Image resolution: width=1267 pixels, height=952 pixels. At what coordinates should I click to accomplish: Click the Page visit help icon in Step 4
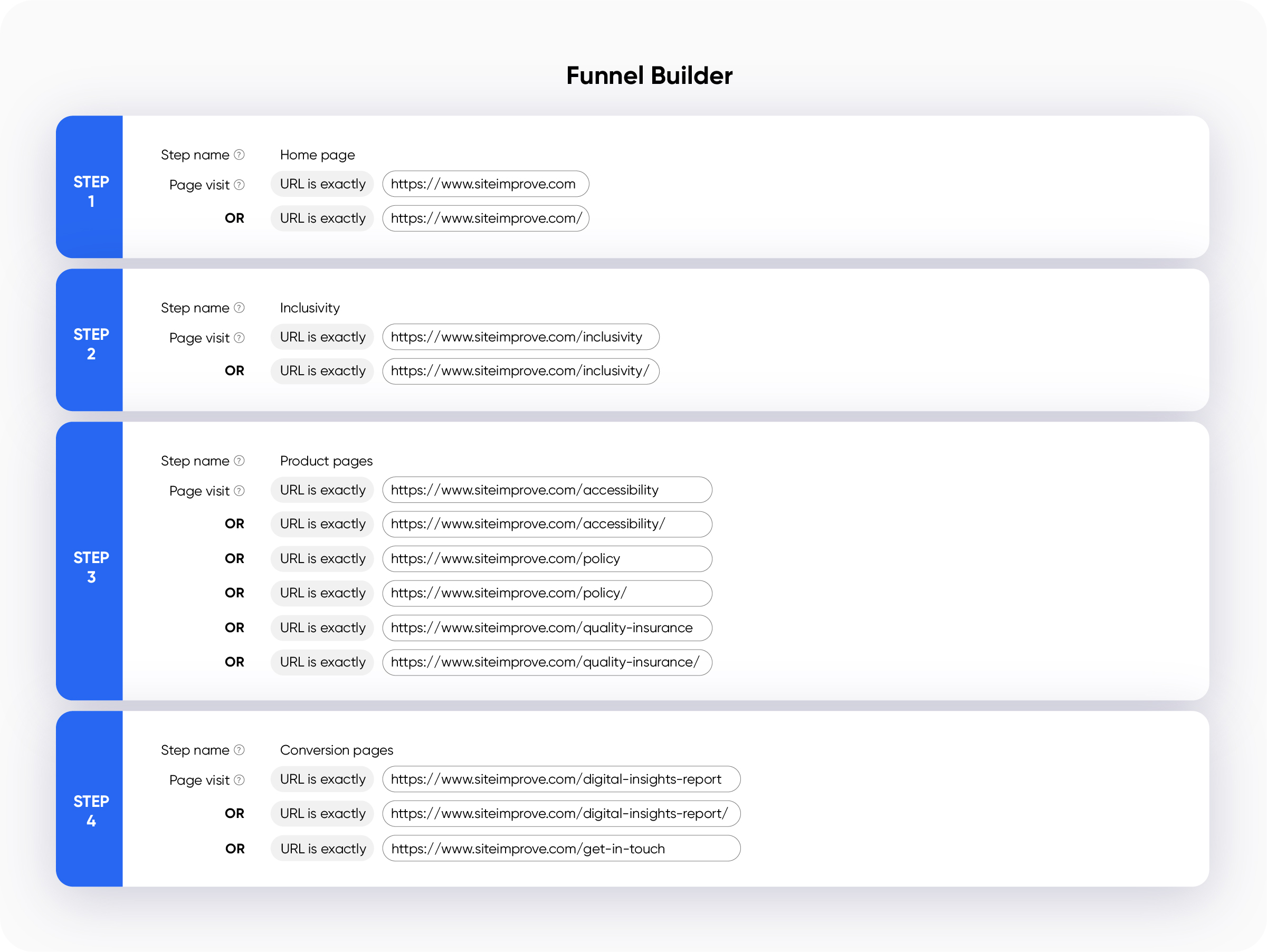click(239, 779)
